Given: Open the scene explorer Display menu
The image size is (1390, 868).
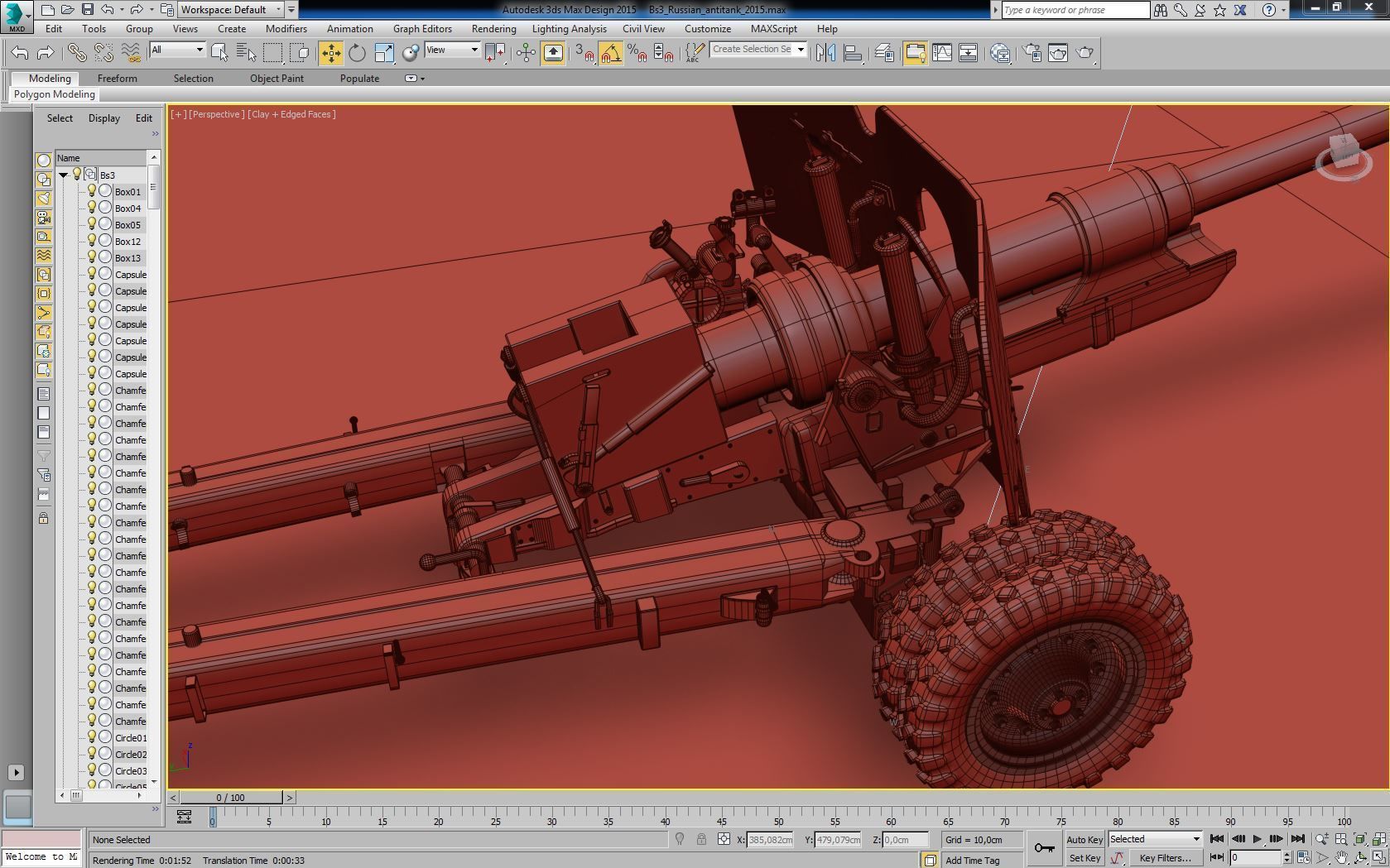Looking at the screenshot, I should tap(104, 118).
